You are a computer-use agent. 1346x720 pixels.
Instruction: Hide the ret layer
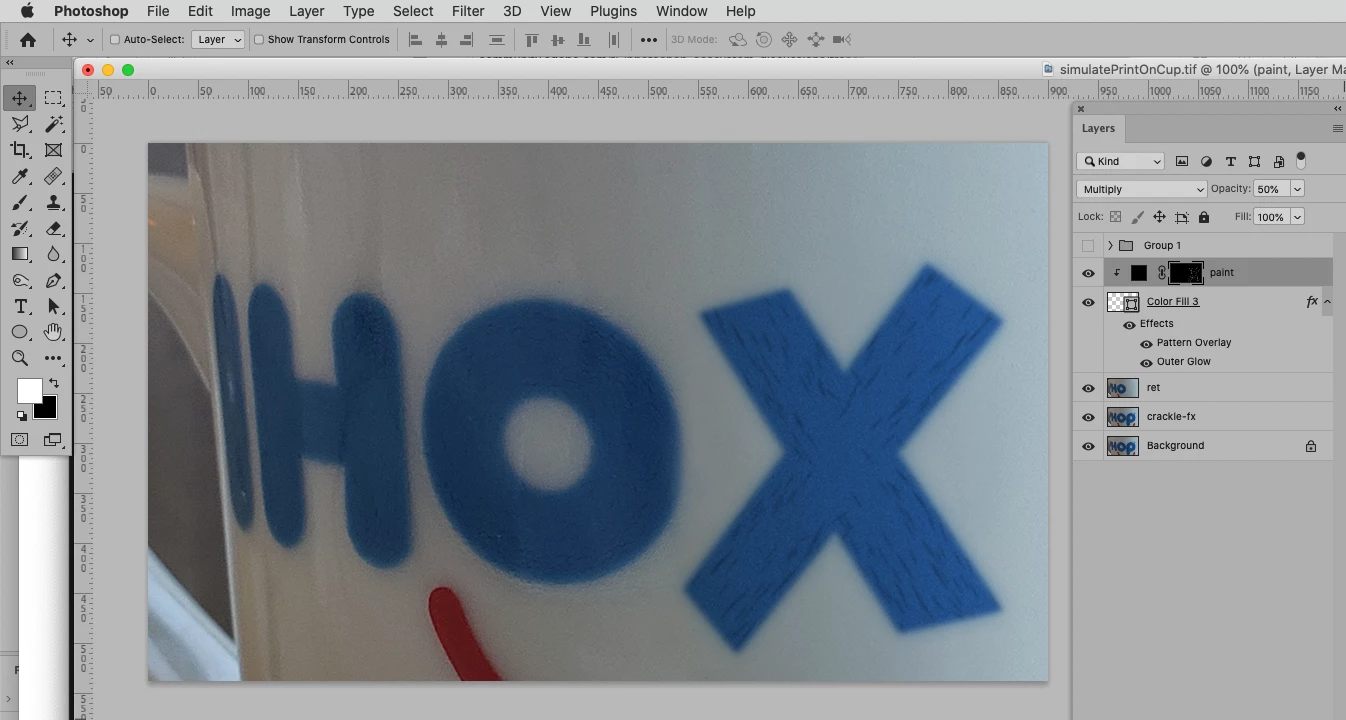(x=1088, y=388)
